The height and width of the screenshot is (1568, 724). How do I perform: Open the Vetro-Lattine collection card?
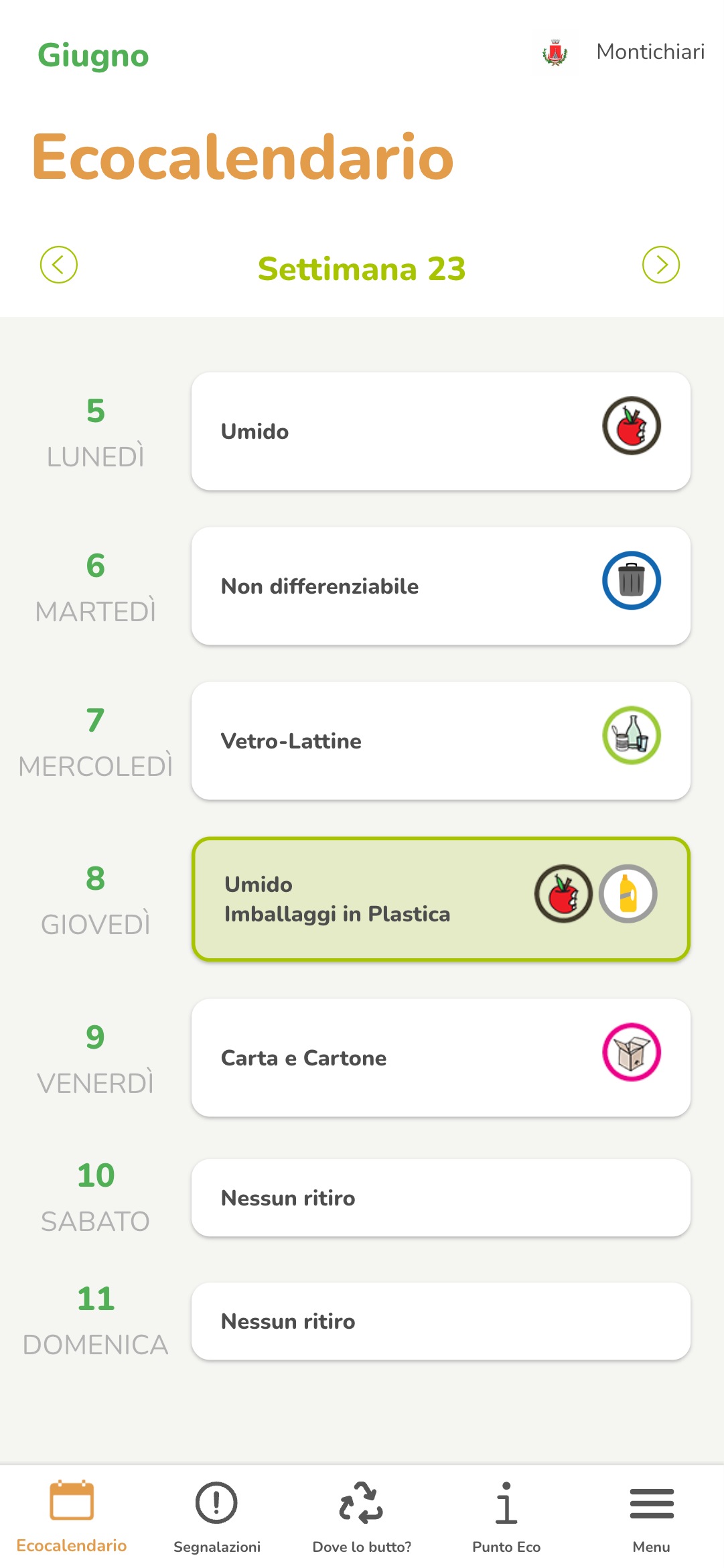402,741
